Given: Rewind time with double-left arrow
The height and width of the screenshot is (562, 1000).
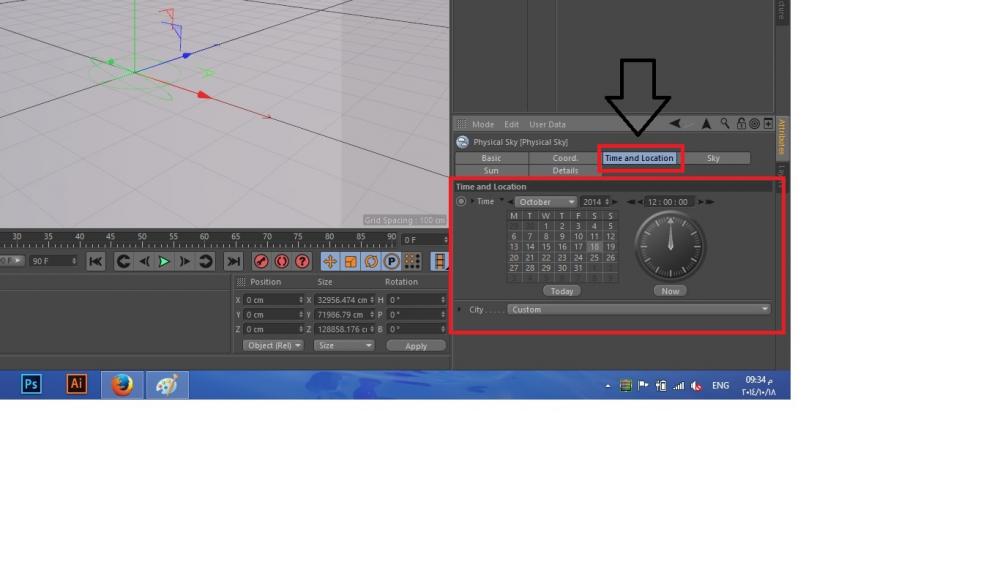Looking at the screenshot, I should (630, 202).
